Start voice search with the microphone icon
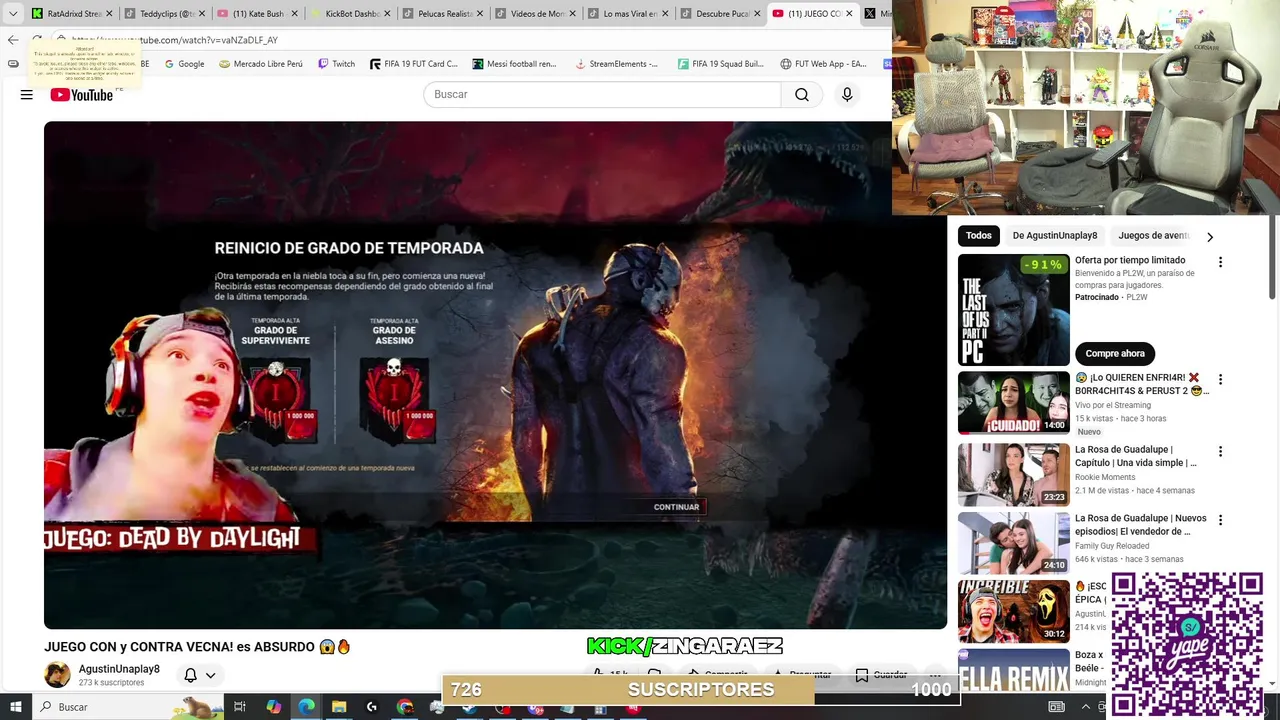Image resolution: width=1280 pixels, height=720 pixels. pyautogui.click(x=847, y=94)
